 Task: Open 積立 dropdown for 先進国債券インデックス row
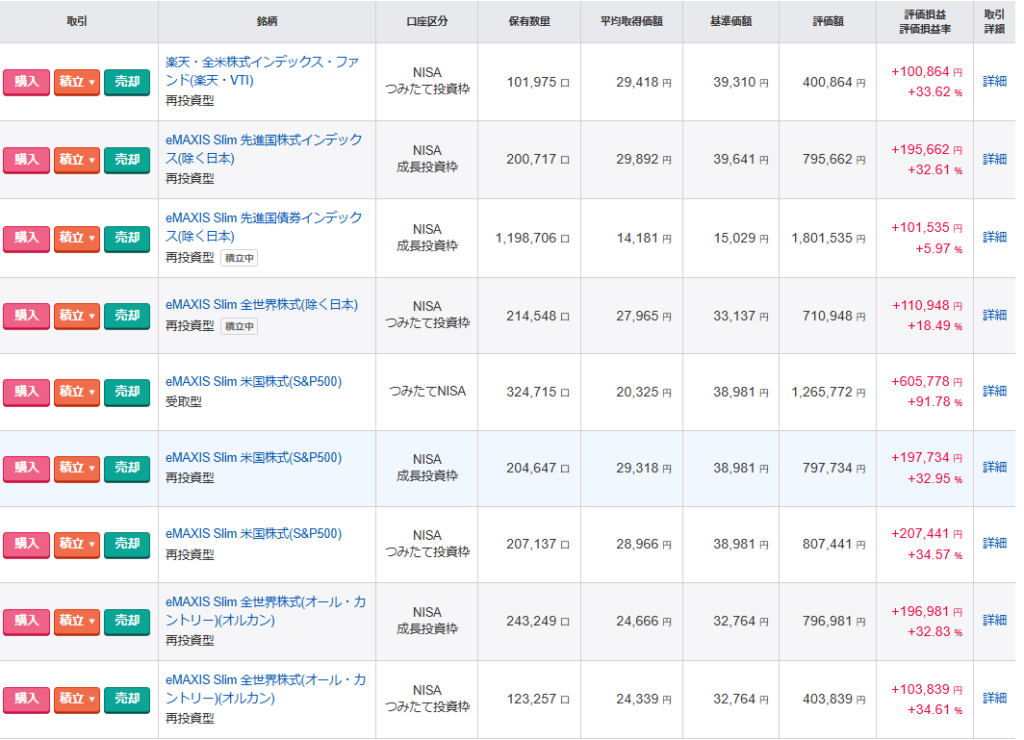pos(76,237)
